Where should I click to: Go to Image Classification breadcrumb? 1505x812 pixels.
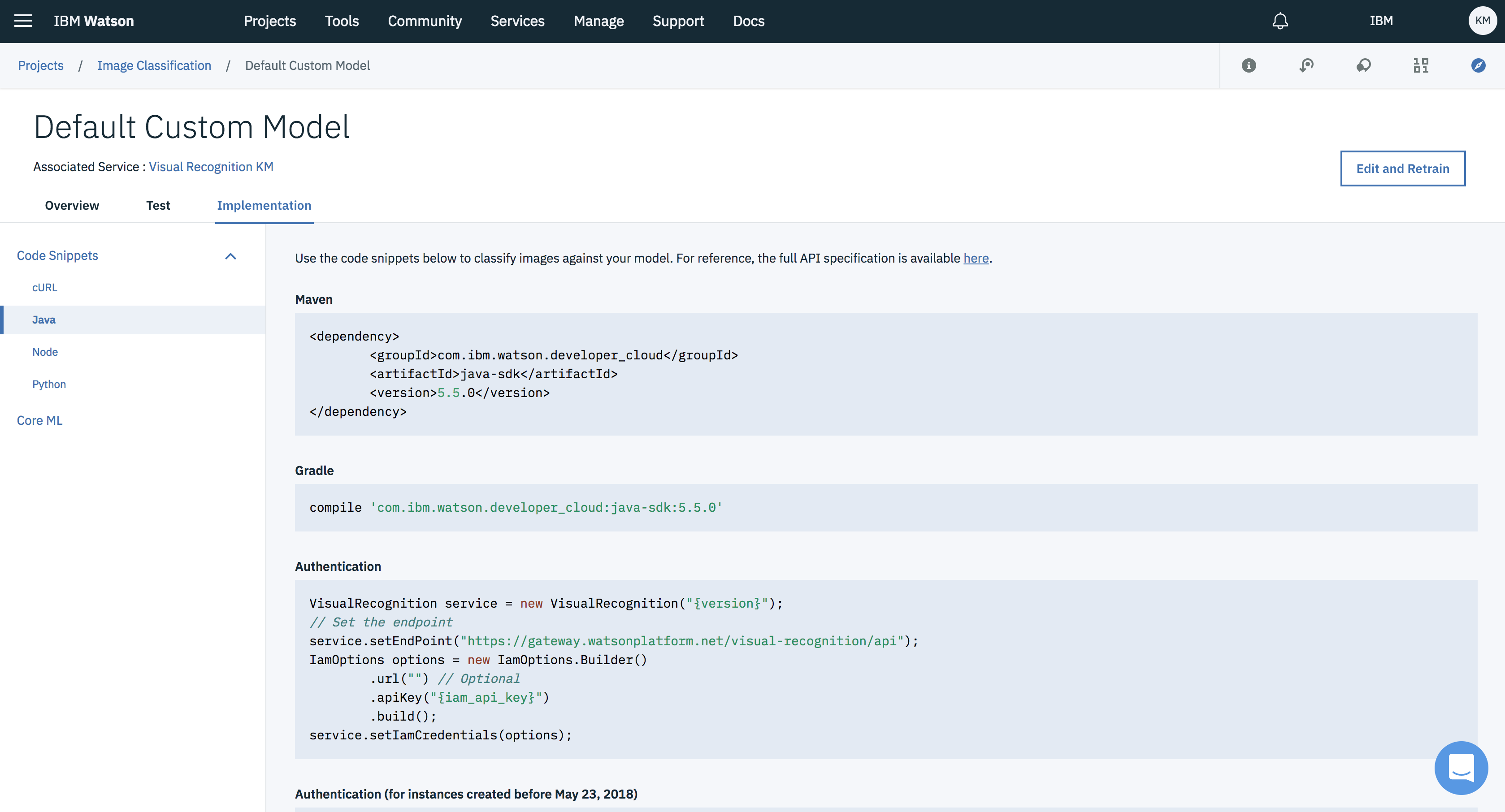154,65
